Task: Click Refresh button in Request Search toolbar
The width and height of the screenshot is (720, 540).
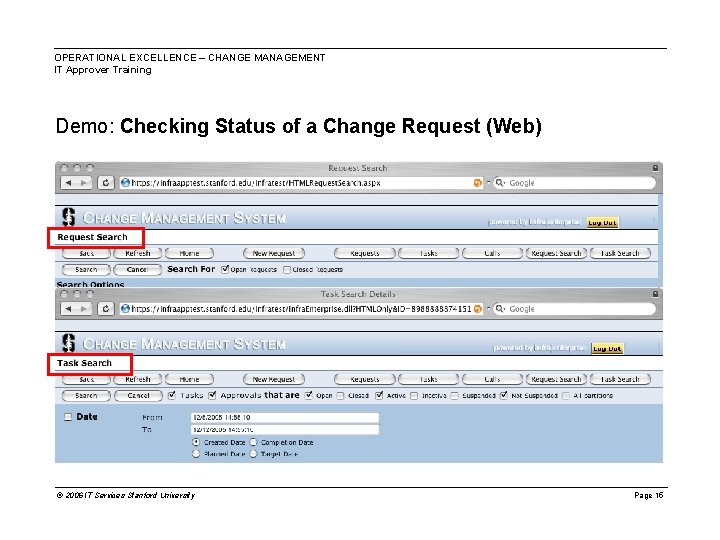Action: 138,253
